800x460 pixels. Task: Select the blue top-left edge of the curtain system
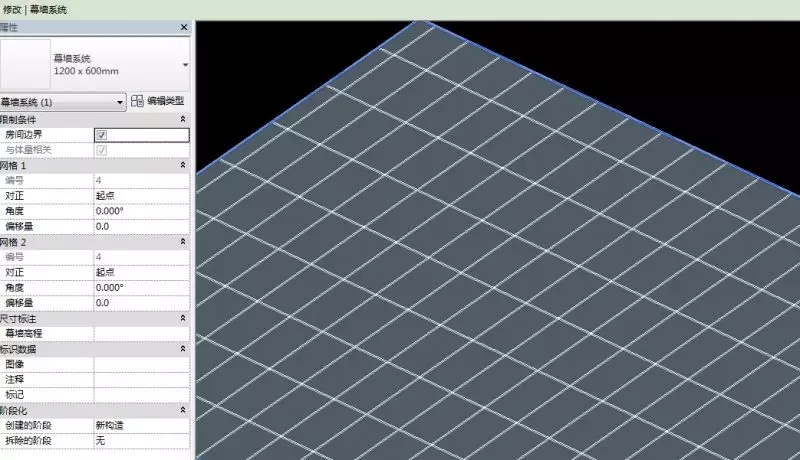click(306, 98)
